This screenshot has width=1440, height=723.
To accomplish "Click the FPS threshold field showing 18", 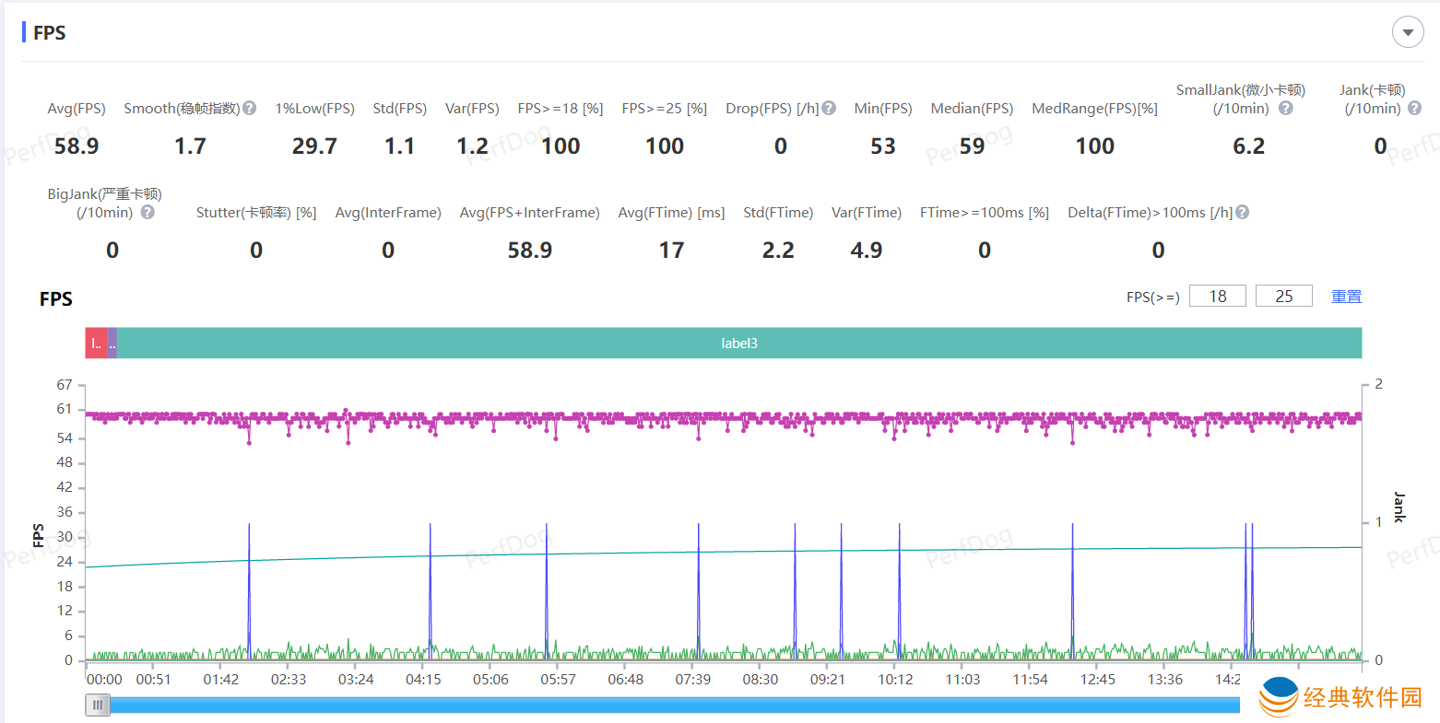I will (x=1217, y=296).
